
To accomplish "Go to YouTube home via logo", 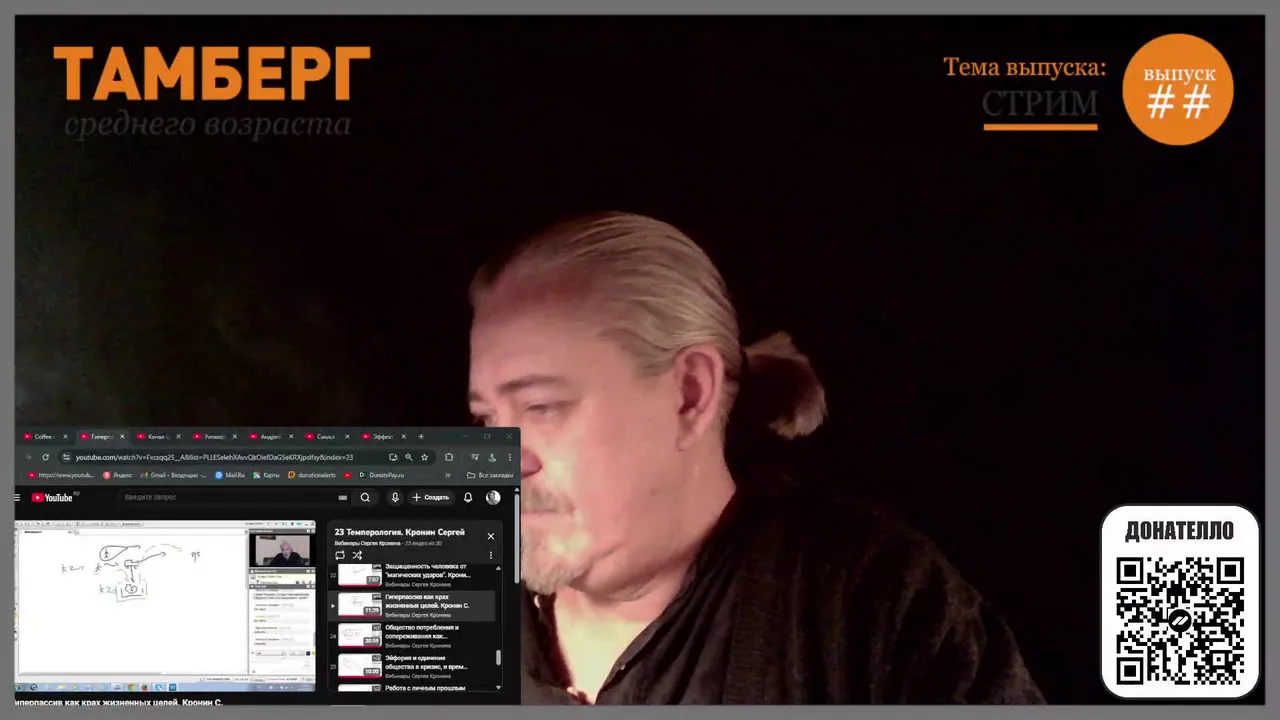I will pyautogui.click(x=52, y=497).
